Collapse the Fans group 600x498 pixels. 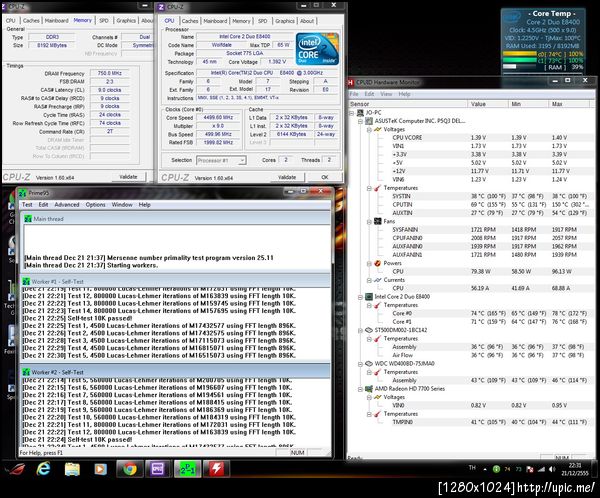click(x=369, y=222)
